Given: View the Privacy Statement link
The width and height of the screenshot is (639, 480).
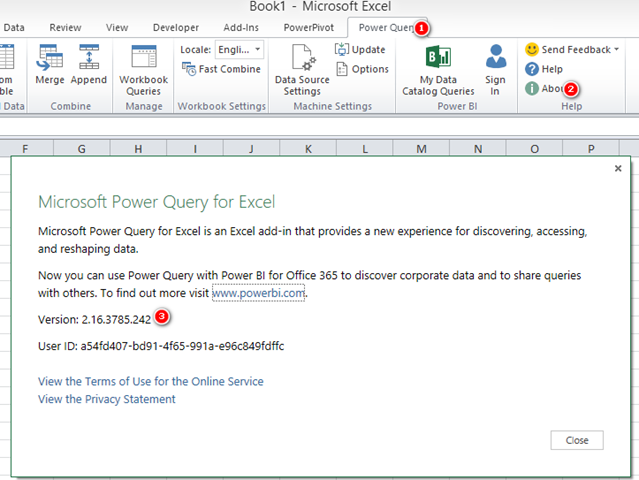Looking at the screenshot, I should coord(107,399).
